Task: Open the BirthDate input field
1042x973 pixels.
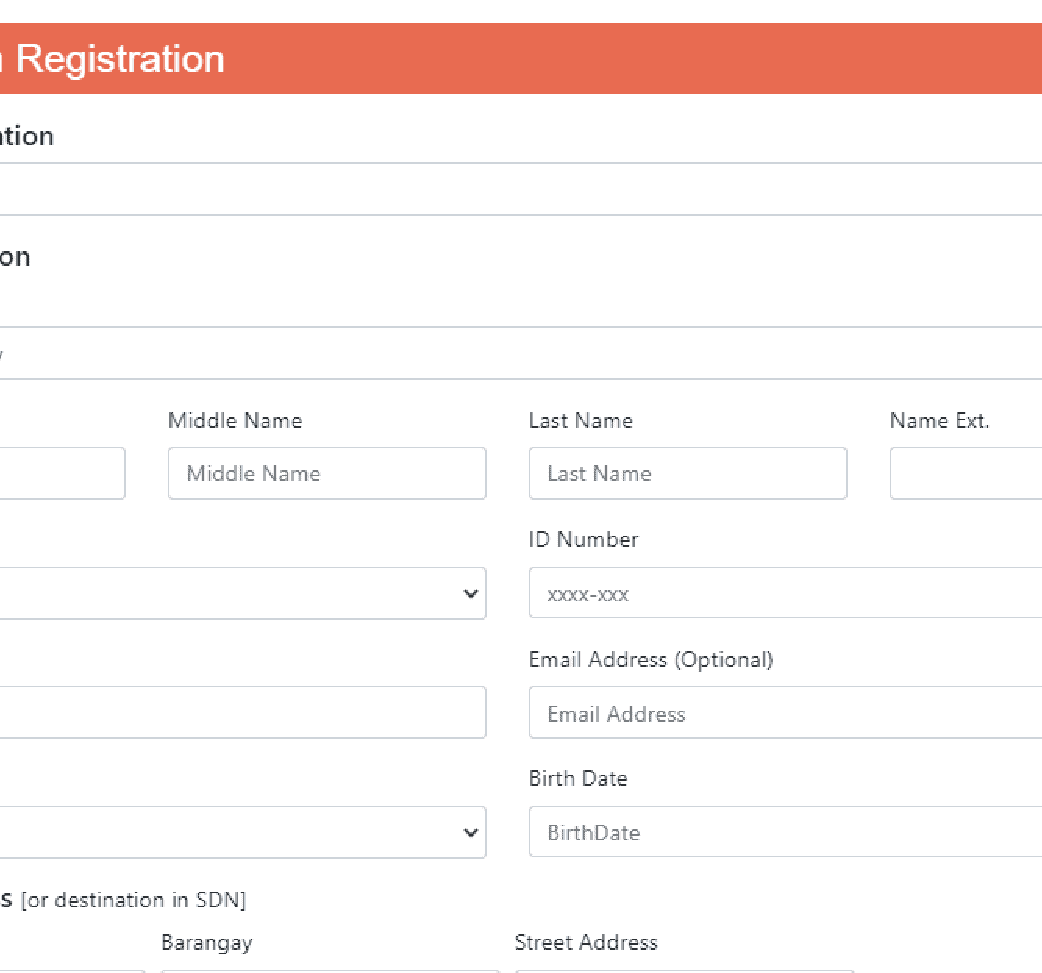Action: pos(785,832)
